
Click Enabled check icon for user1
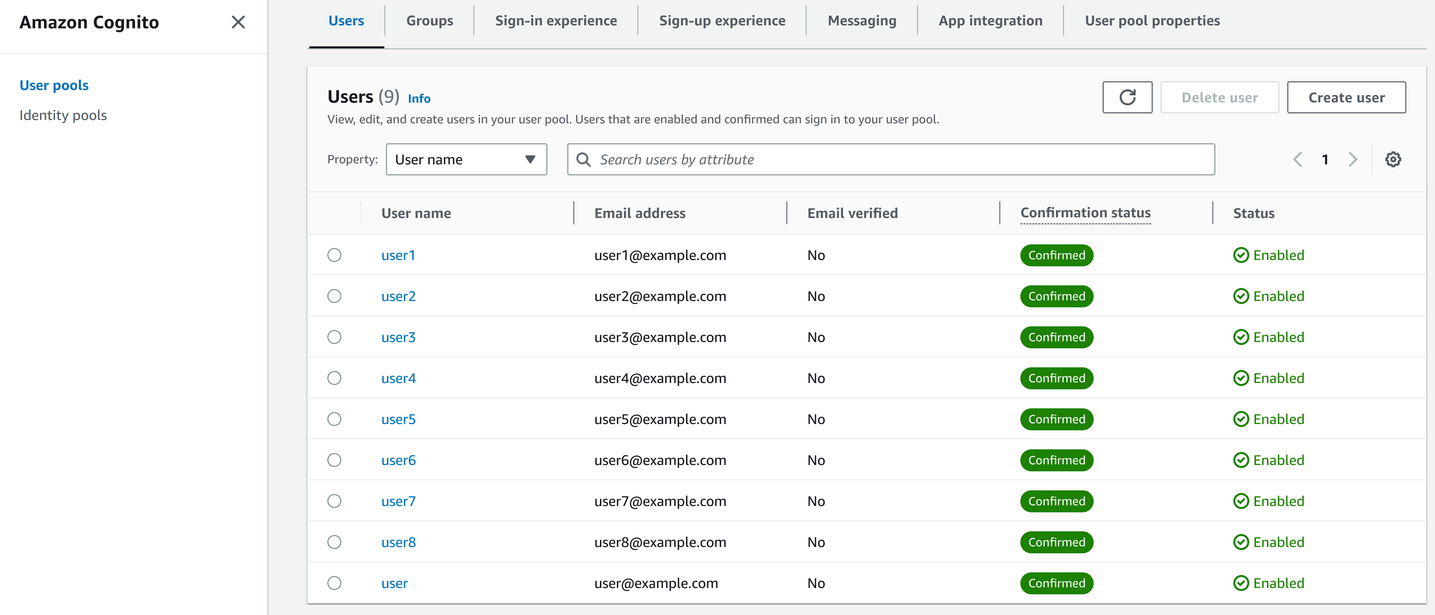1241,255
